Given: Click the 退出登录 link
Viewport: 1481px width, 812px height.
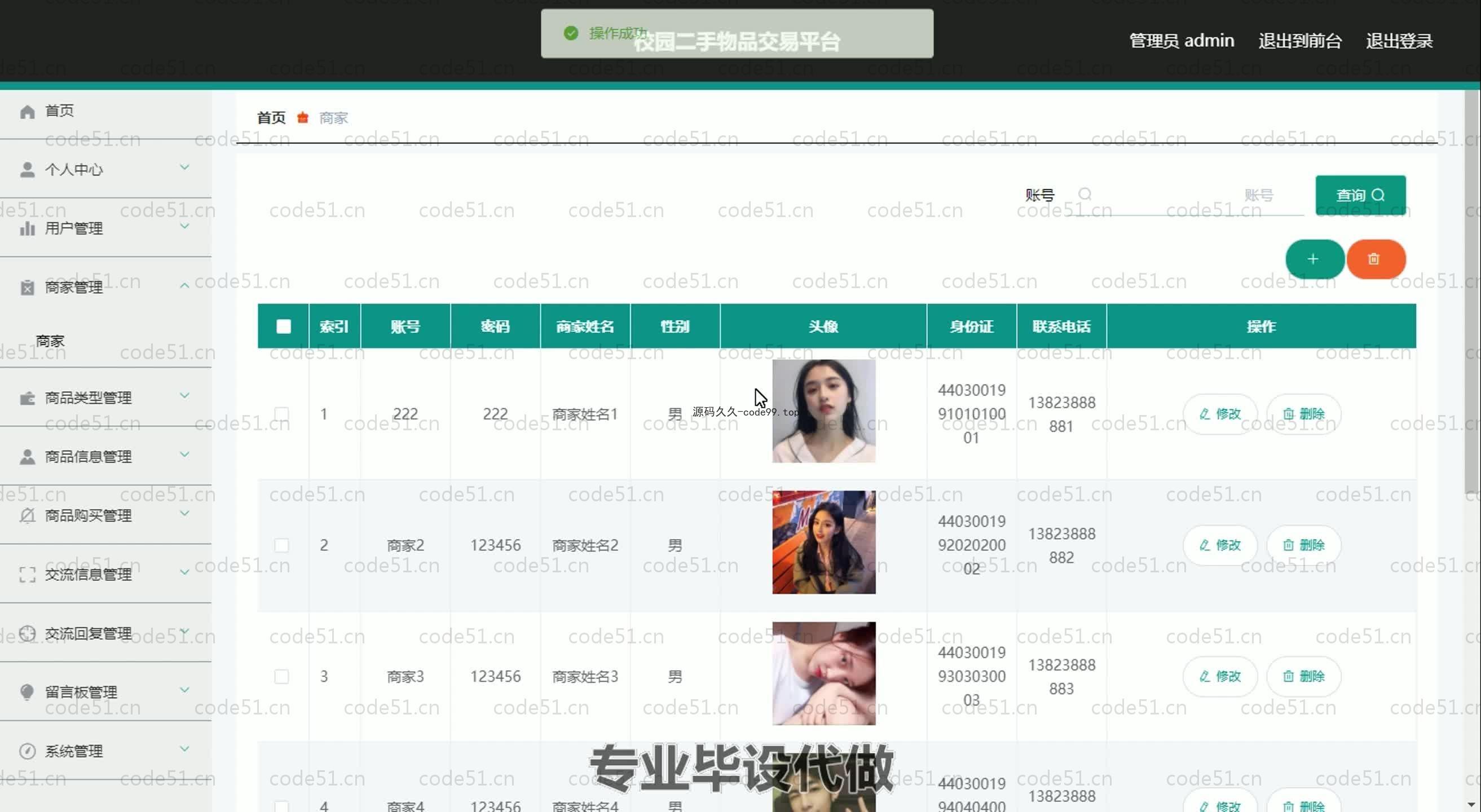Looking at the screenshot, I should 1399,41.
